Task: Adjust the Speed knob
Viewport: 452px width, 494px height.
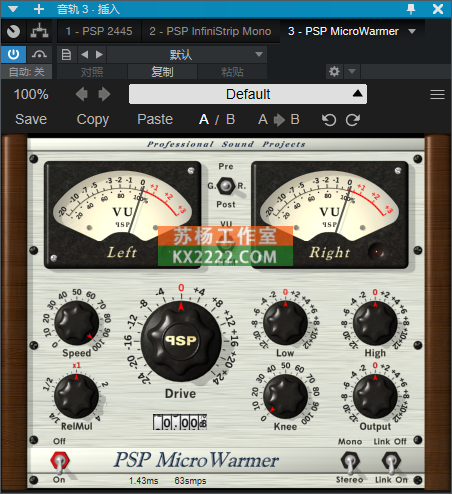Action: 77,323
